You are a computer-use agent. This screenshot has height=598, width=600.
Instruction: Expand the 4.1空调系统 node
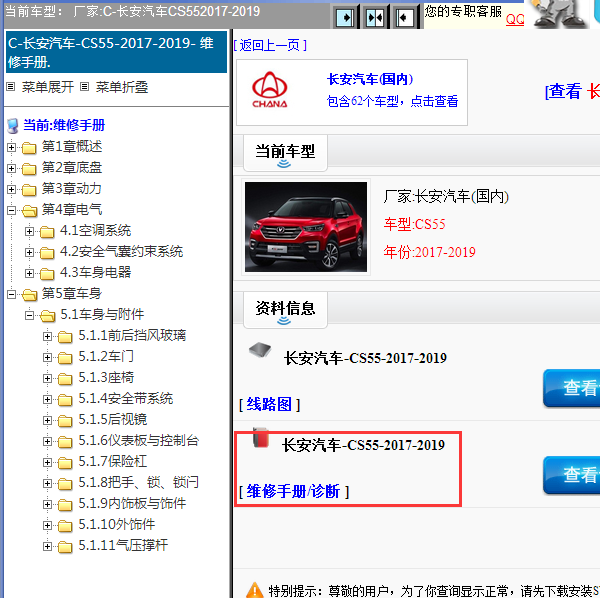29,231
